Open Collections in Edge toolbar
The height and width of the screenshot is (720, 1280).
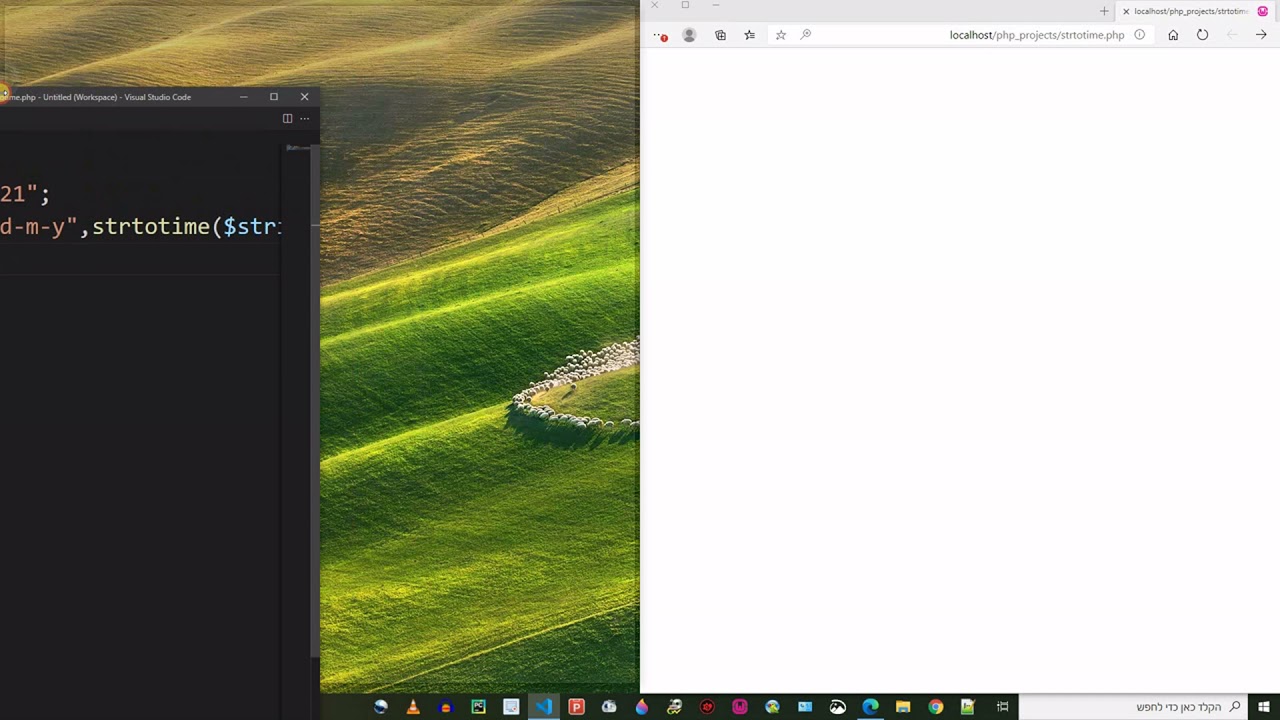point(720,35)
